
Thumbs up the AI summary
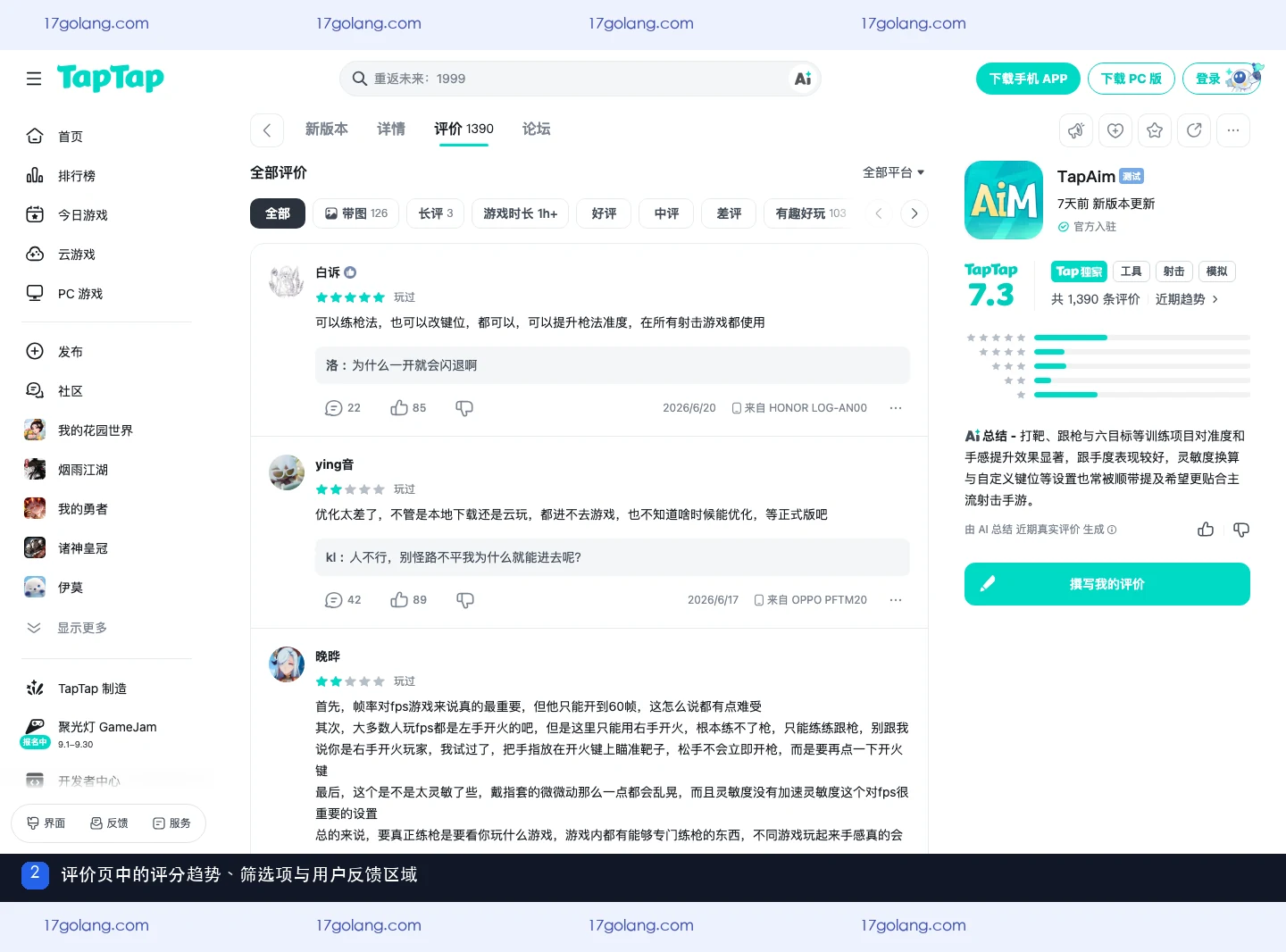pos(1206,530)
